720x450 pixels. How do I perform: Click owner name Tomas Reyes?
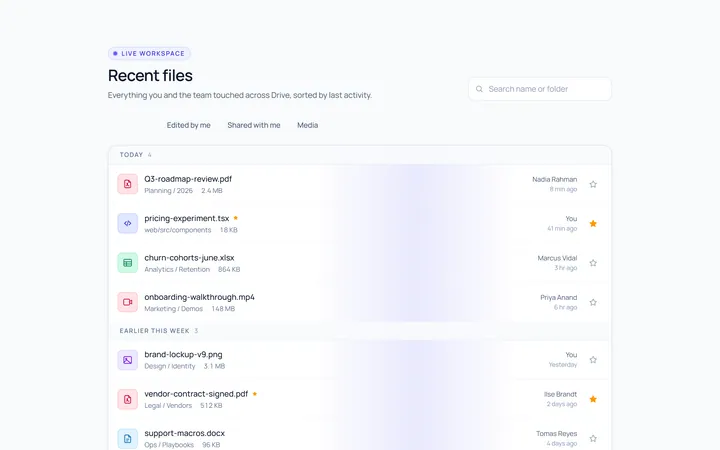[x=557, y=433]
